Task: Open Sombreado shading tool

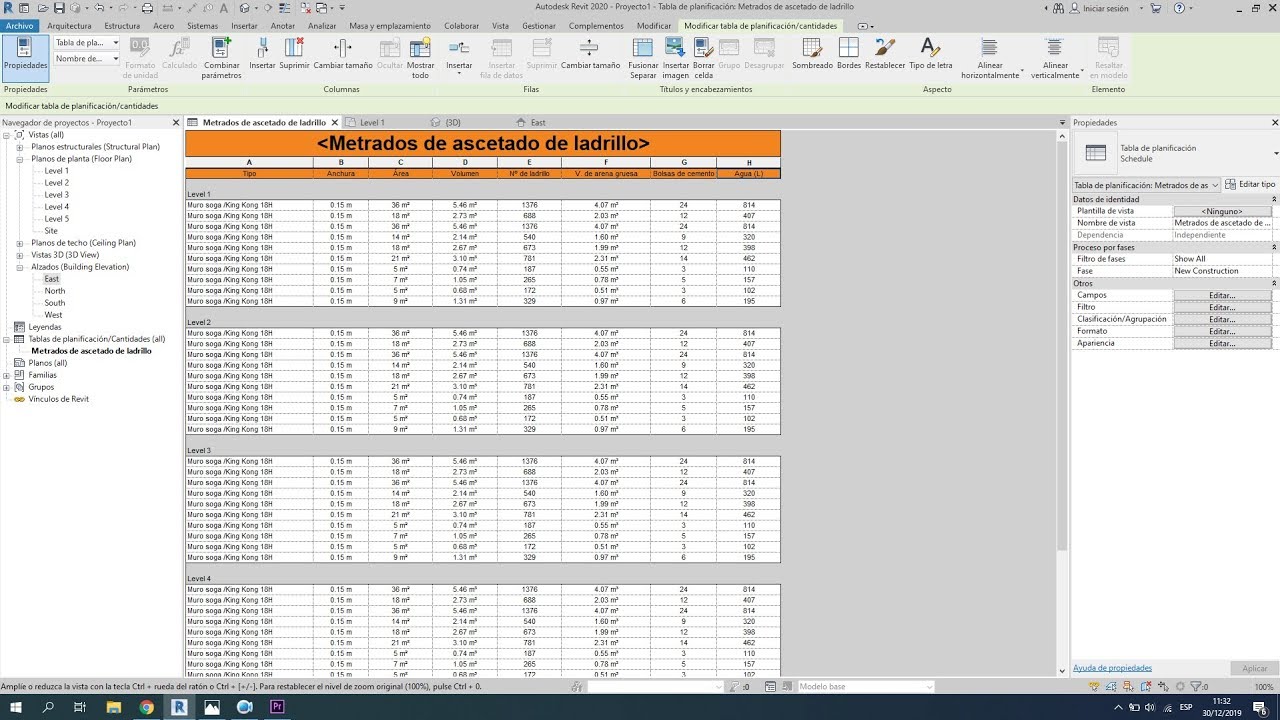Action: coord(812,54)
